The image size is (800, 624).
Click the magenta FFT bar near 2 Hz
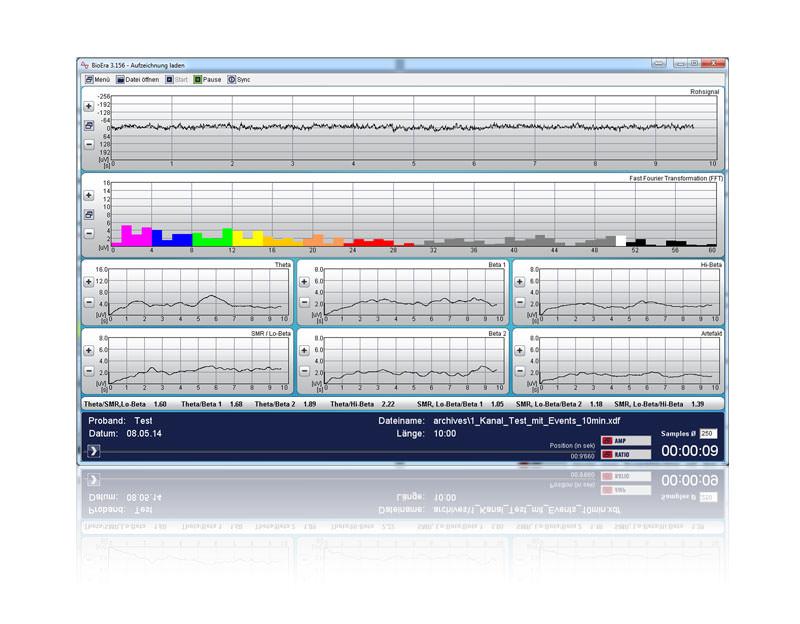127,235
